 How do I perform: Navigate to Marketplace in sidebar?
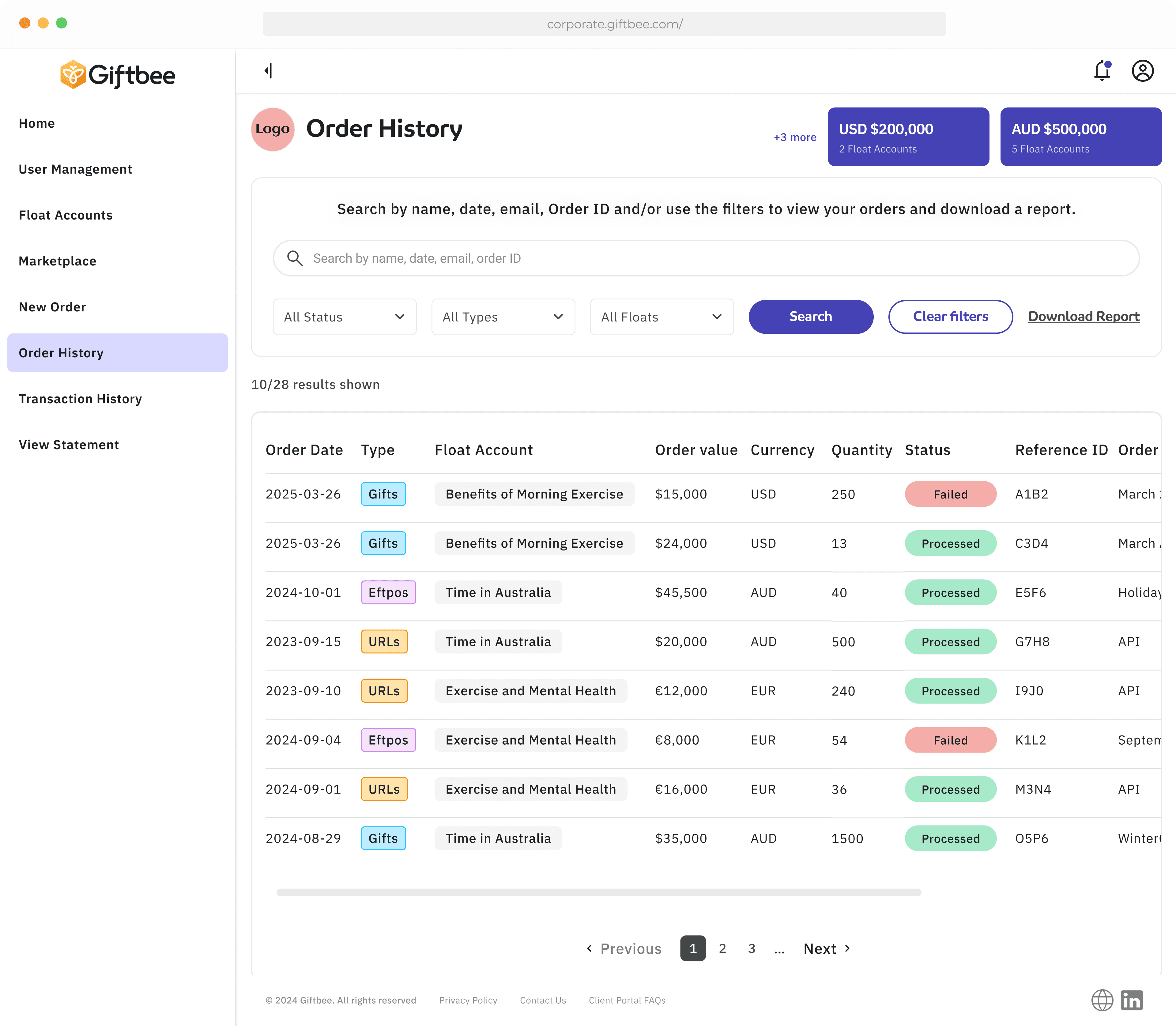coord(57,261)
